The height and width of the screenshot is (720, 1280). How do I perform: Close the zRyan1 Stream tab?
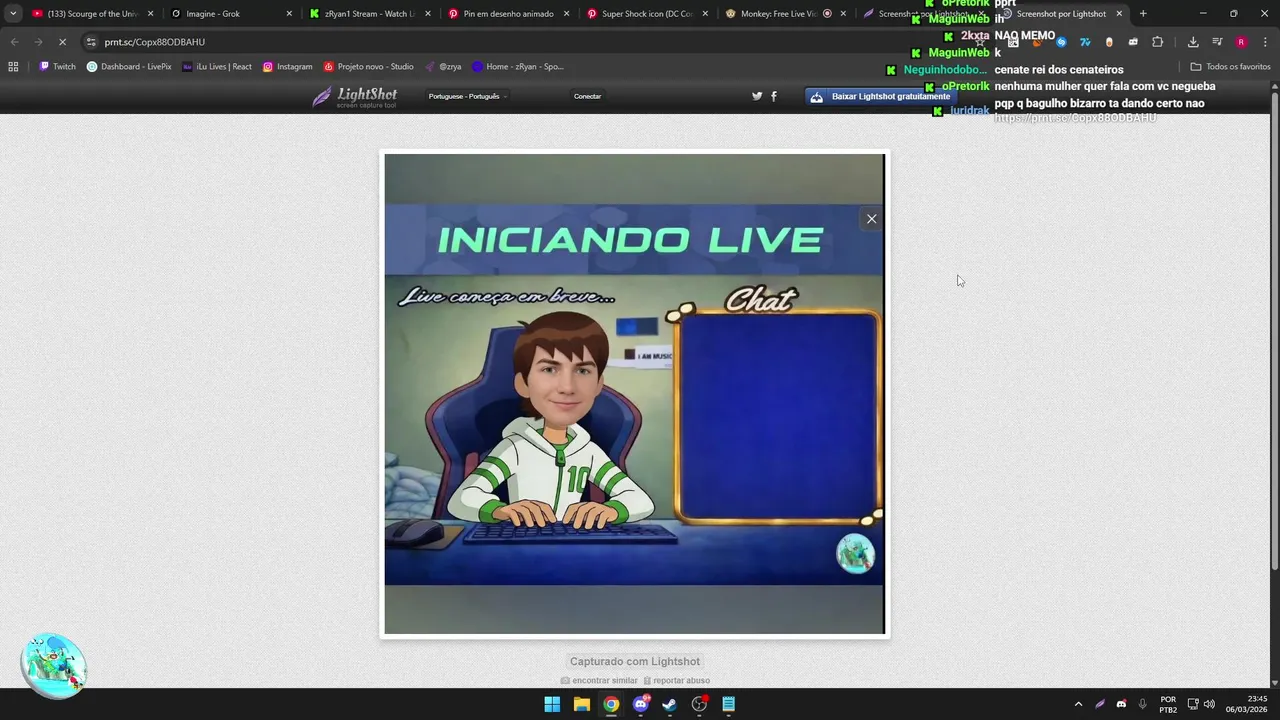427,14
